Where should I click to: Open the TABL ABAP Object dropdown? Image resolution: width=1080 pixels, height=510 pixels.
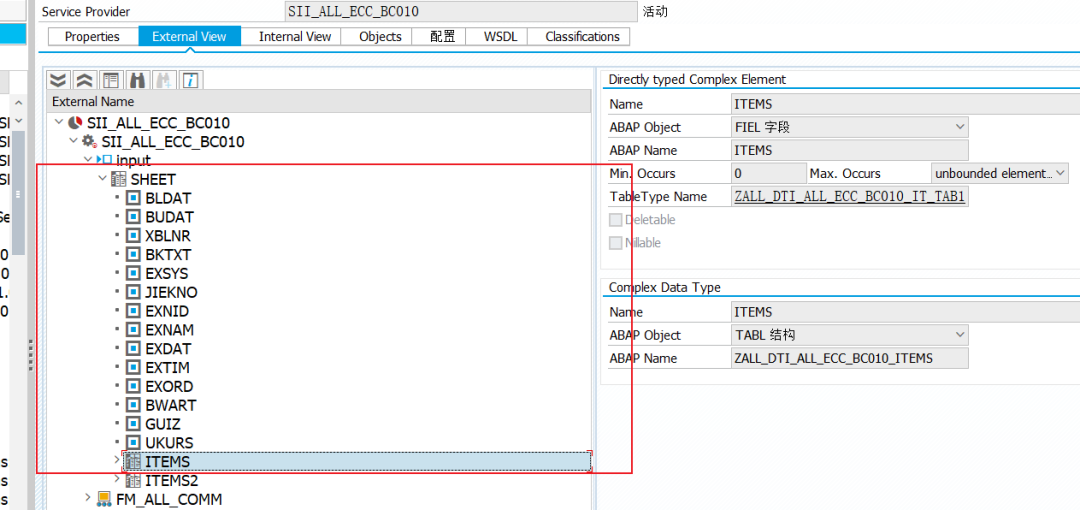(x=960, y=335)
